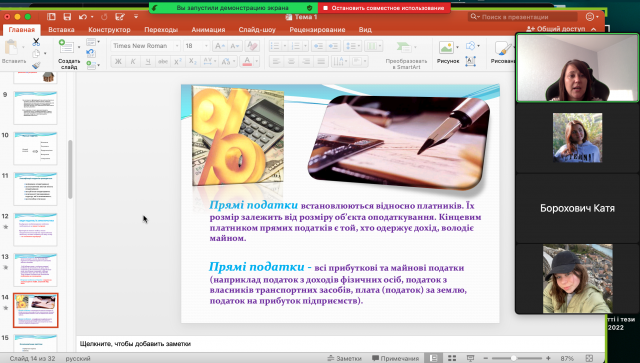Collapse the ribbon chevron near Общий доступ
The image size is (640, 363).
point(593,29)
